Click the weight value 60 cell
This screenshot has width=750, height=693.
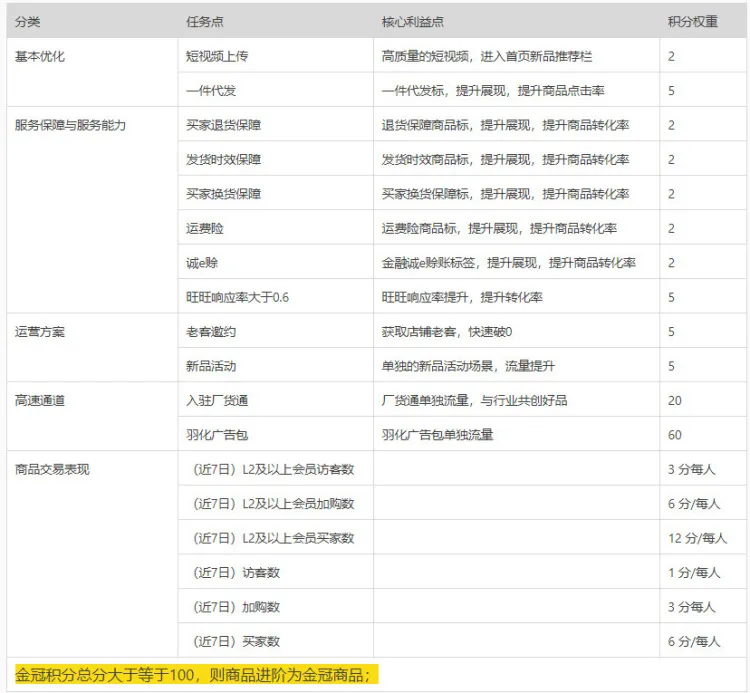click(x=702, y=434)
